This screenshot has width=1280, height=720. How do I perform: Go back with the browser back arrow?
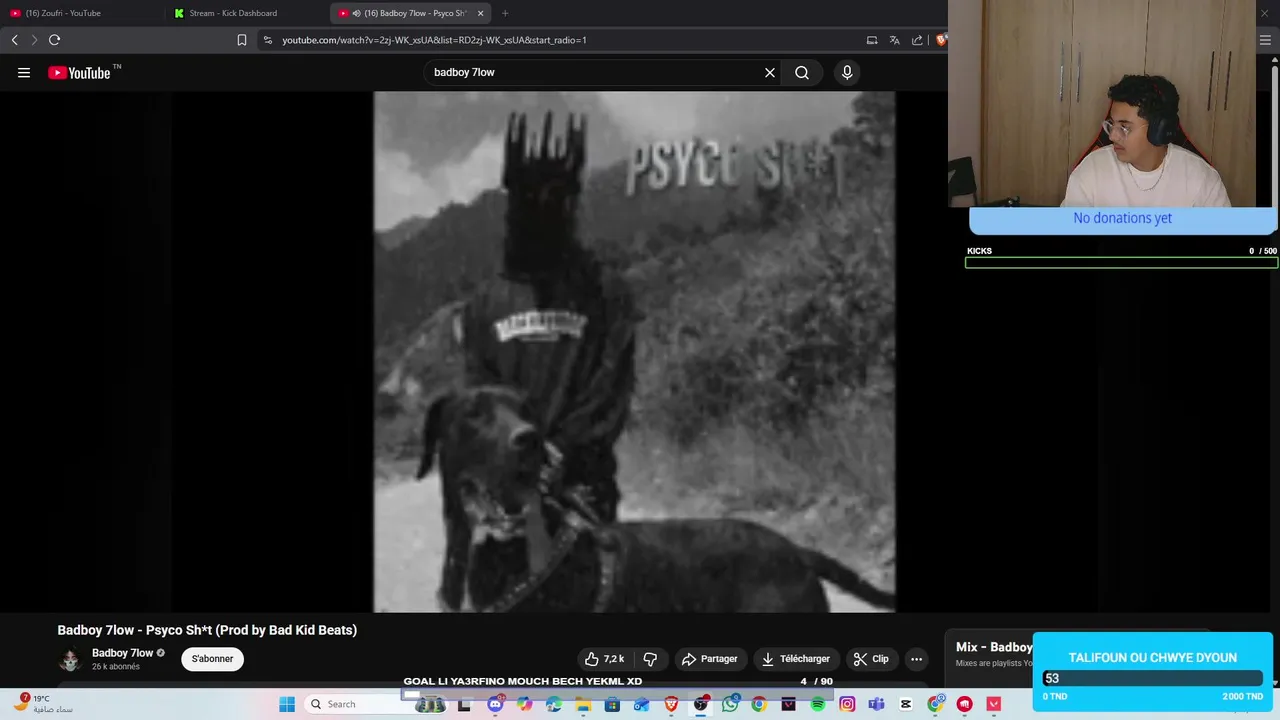pos(14,40)
